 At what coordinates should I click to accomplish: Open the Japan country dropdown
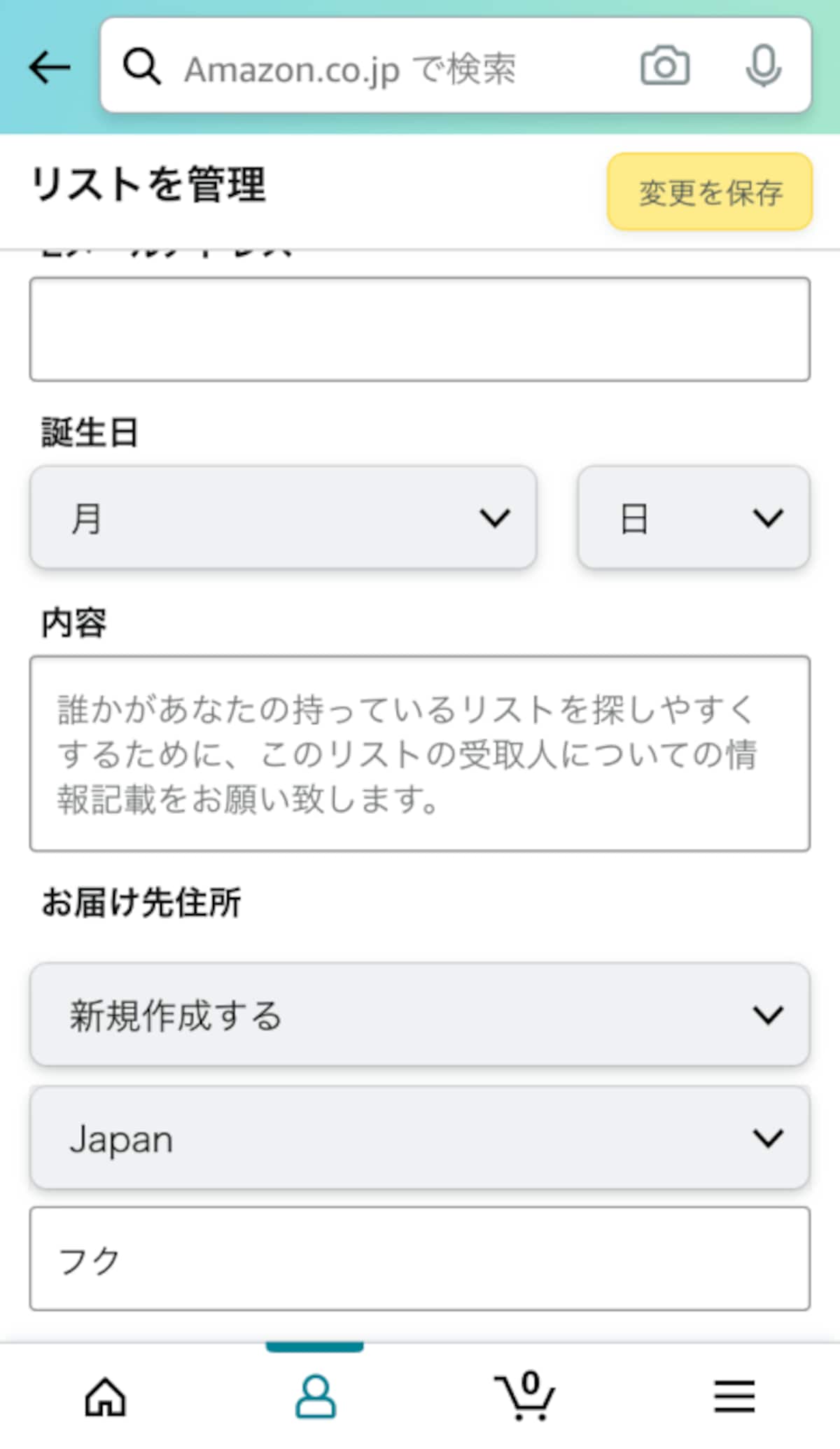pos(420,1138)
